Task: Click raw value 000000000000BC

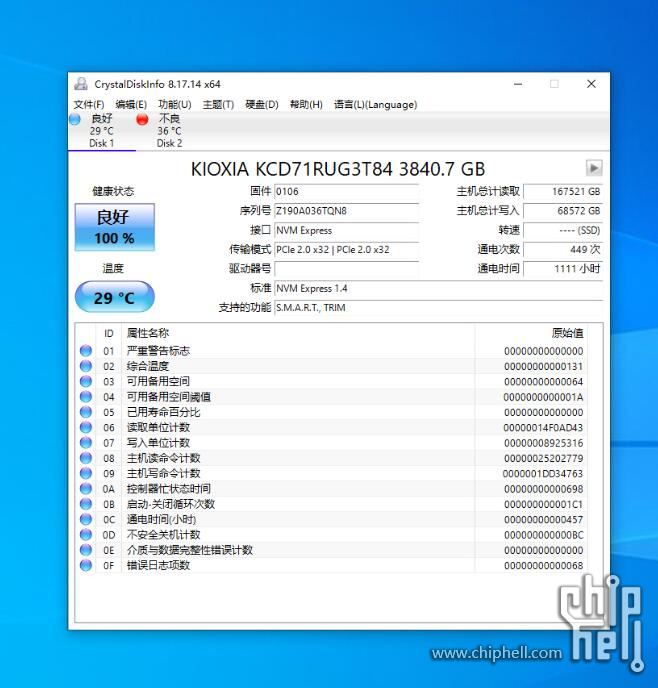Action: (543, 534)
